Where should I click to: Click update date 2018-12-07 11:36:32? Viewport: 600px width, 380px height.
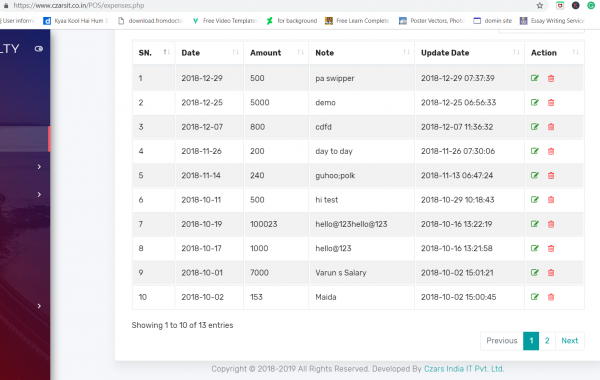[x=457, y=127]
